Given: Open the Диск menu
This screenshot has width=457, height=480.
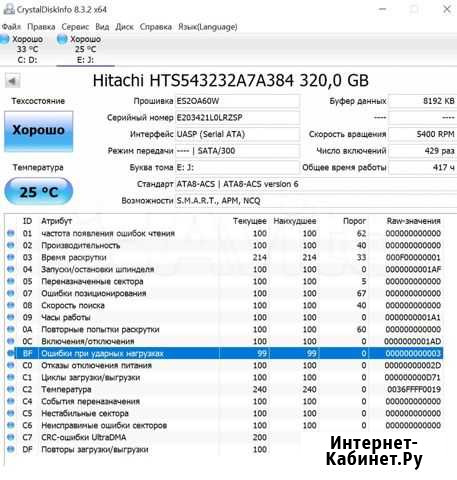Looking at the screenshot, I should [x=124, y=27].
